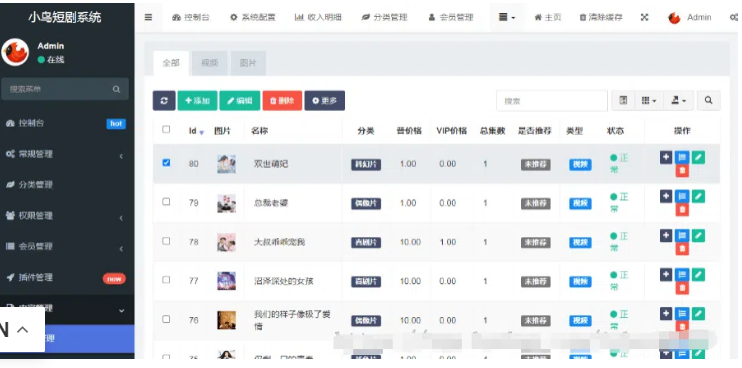The image size is (742, 368).
Task: Go to 主页 home link in header
Action: [548, 18]
